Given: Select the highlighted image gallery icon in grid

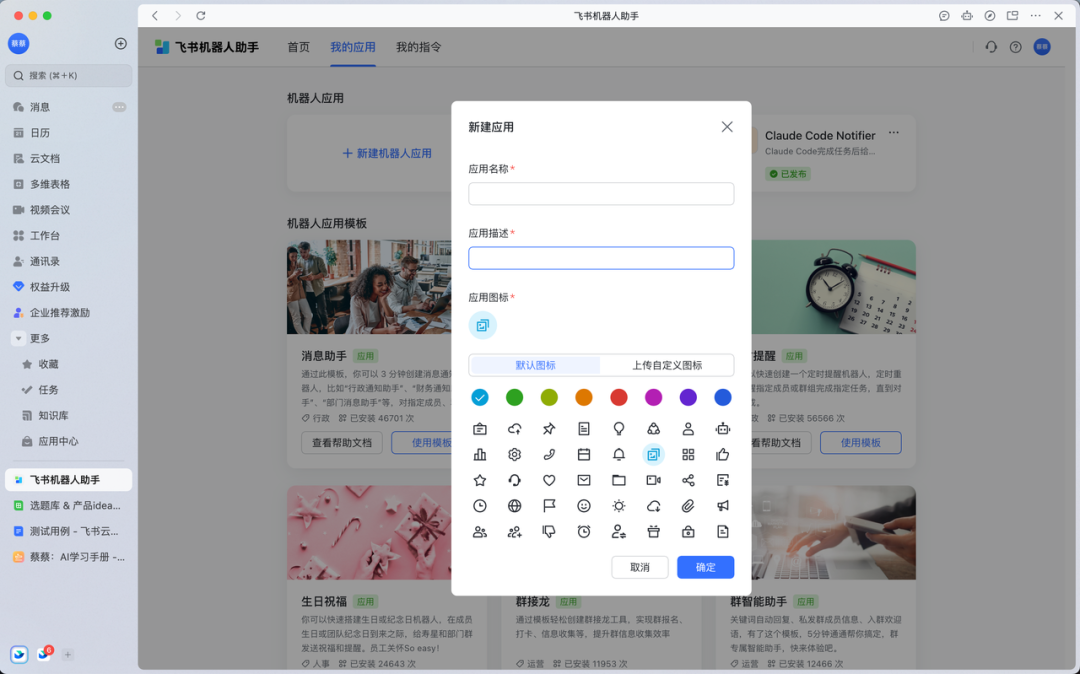Looking at the screenshot, I should click(x=654, y=454).
